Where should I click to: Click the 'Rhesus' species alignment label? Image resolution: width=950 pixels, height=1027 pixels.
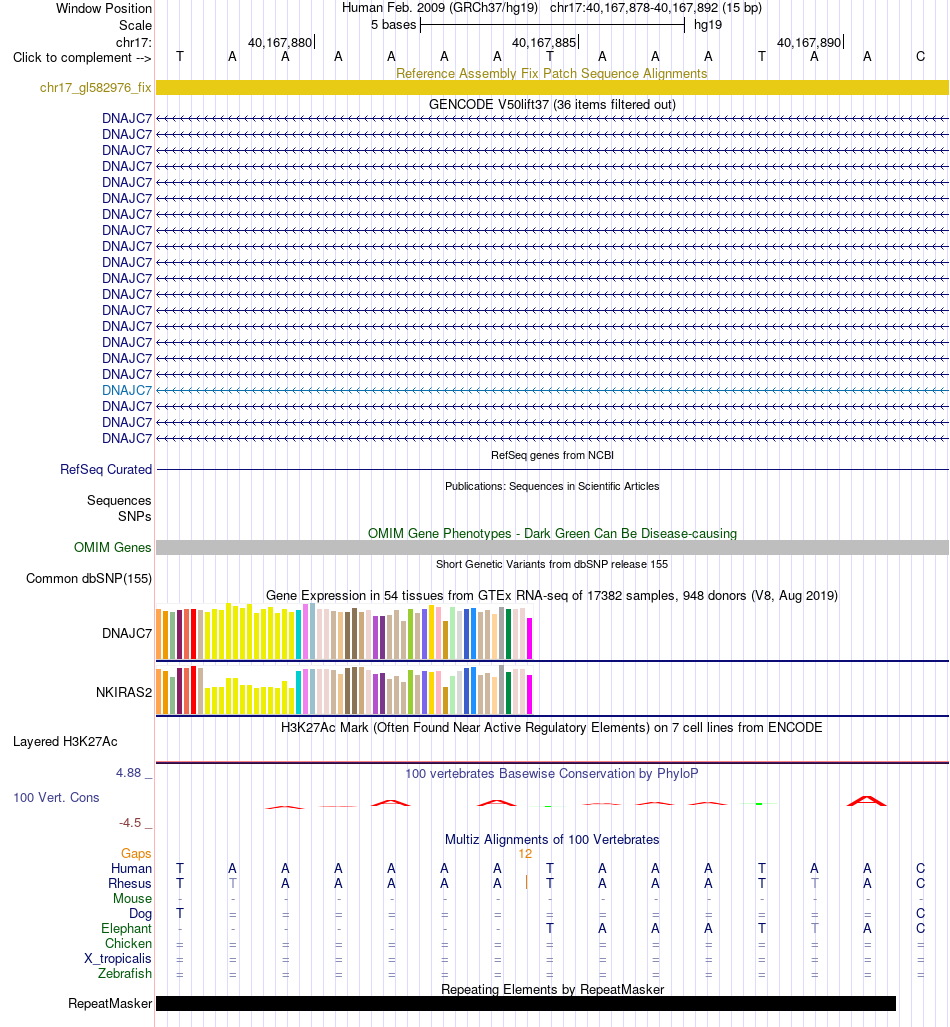tap(130, 884)
